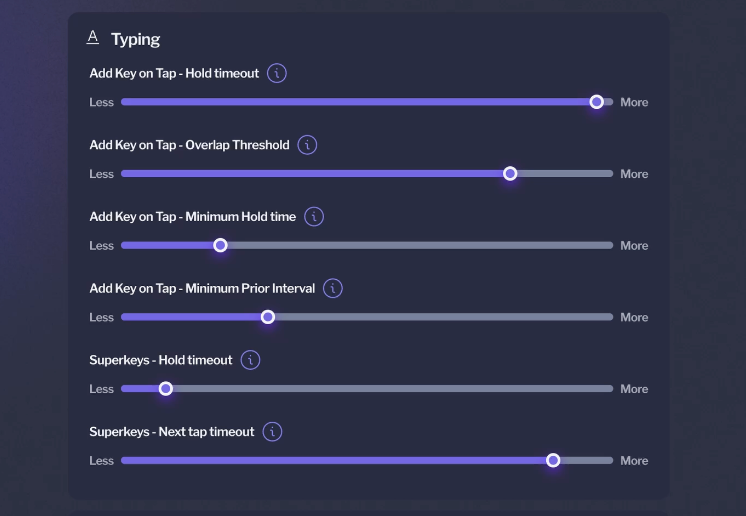
Task: Select the Overlap Threshold slider knob
Action: [x=510, y=174]
